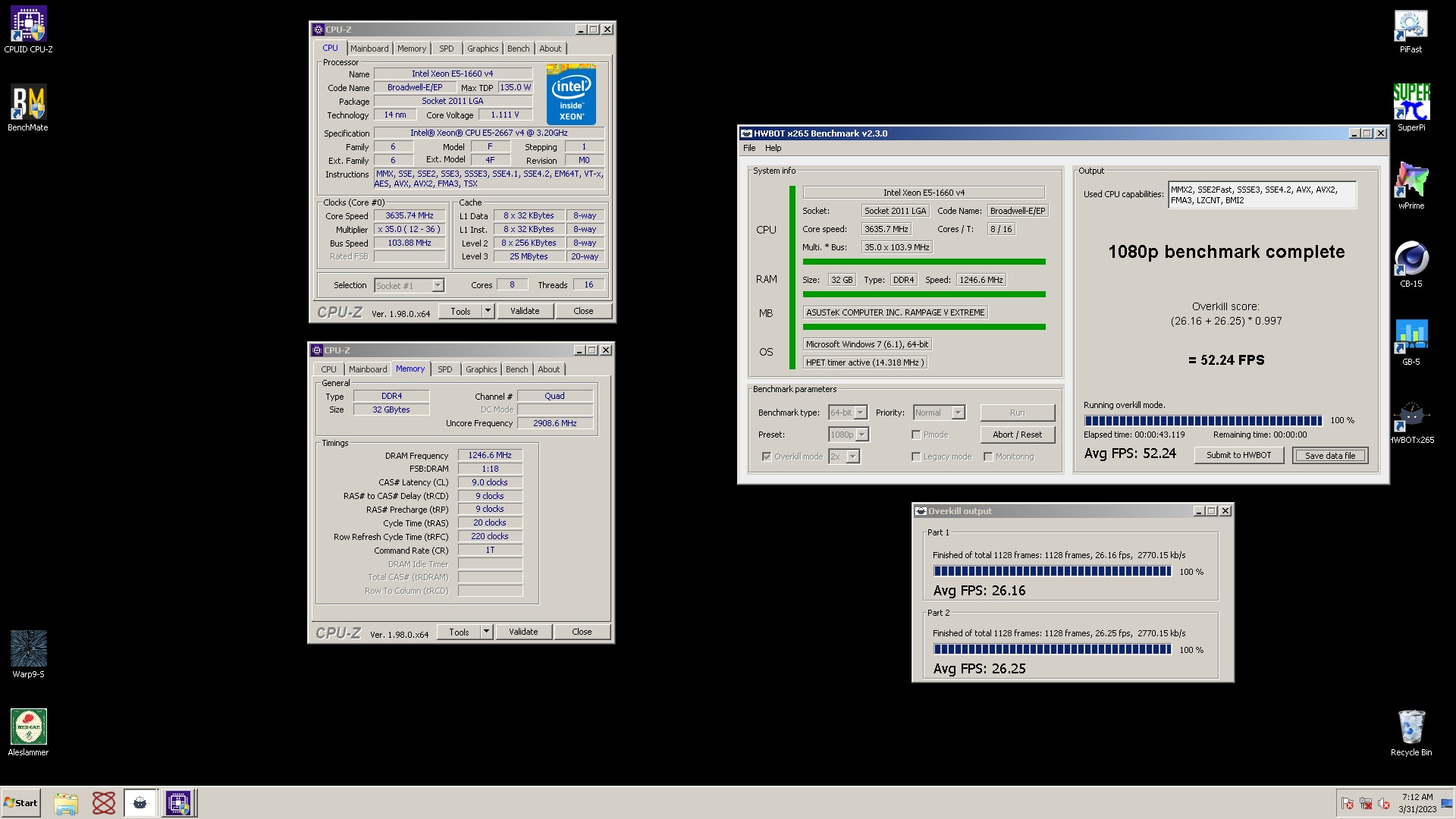Open the Overkill 2x multiplier dropdown

tap(853, 457)
